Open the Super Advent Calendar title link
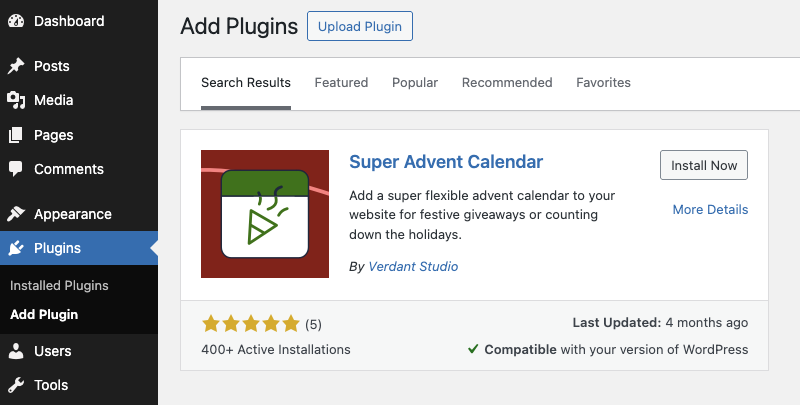The height and width of the screenshot is (405, 800). click(446, 162)
